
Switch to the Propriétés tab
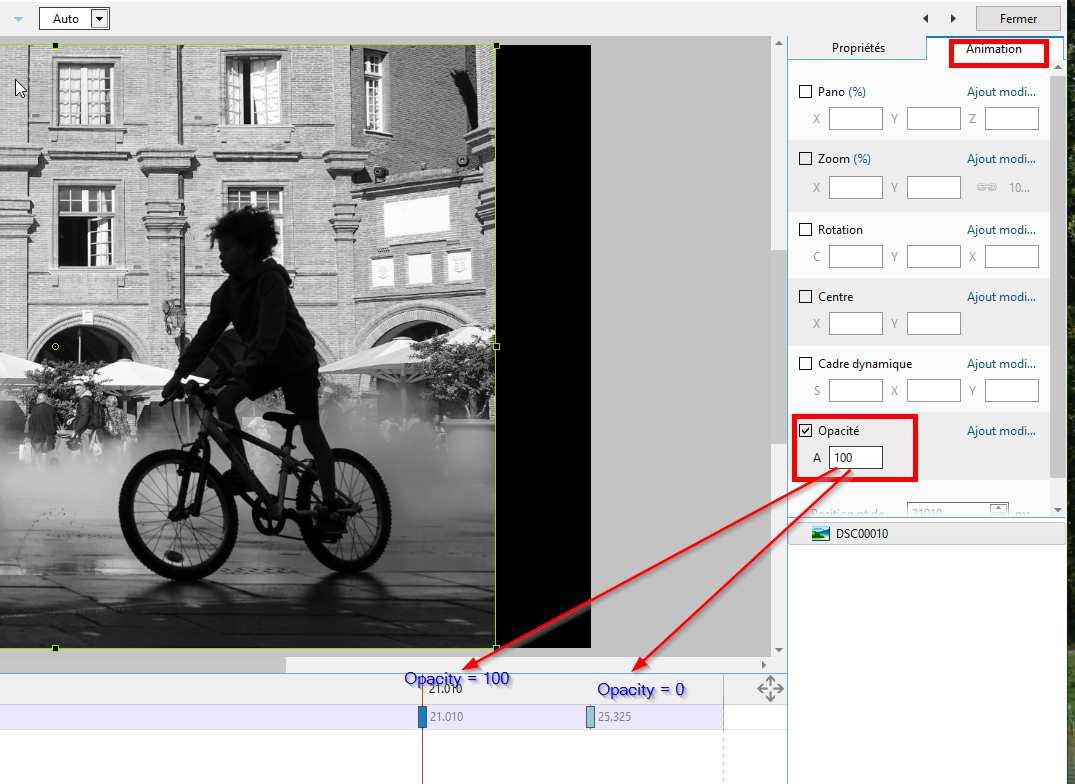[x=858, y=48]
